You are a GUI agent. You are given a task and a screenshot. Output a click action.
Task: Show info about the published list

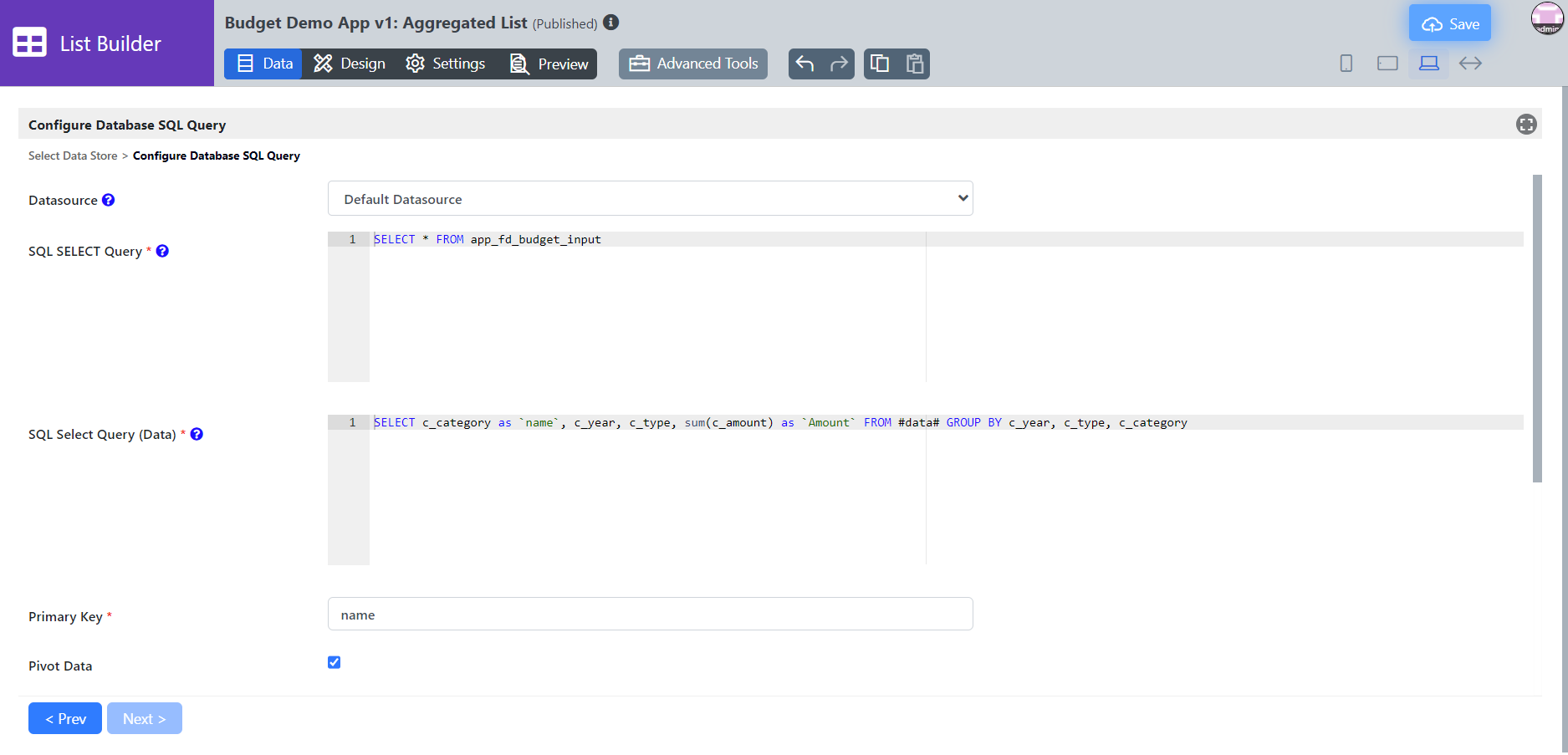point(611,23)
